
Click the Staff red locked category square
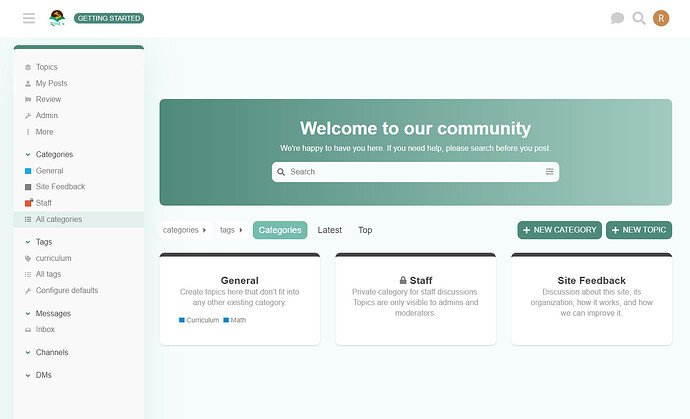(29, 202)
